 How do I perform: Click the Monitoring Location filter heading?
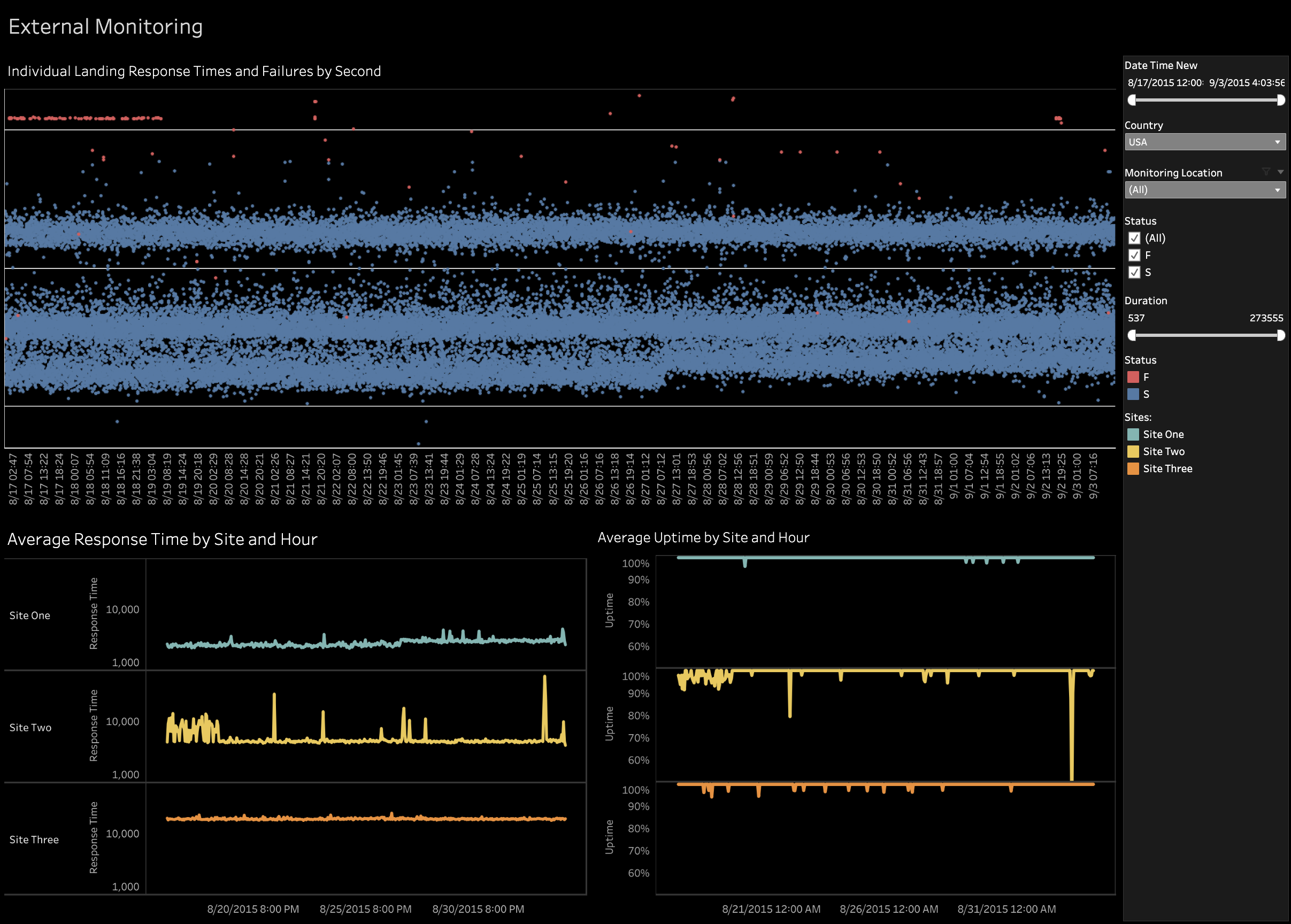(x=1173, y=173)
